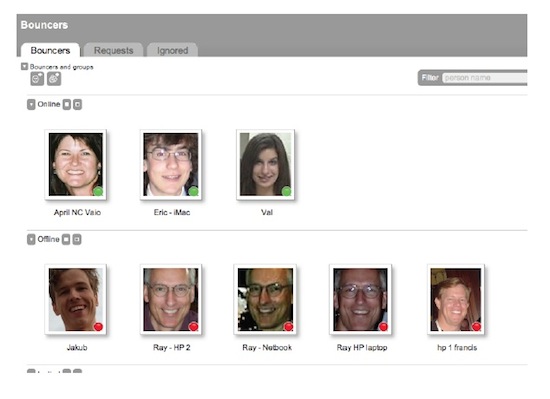Image resolution: width=550 pixels, height=399 pixels.
Task: Click the green status dot on Val
Action: coord(286,191)
